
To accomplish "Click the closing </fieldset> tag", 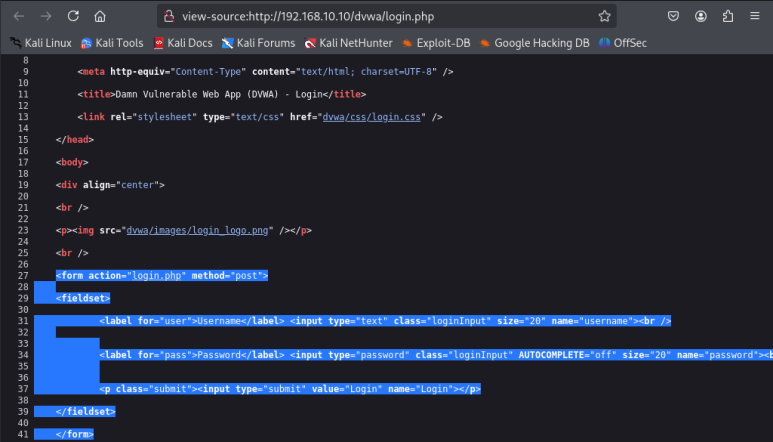I will (x=86, y=411).
